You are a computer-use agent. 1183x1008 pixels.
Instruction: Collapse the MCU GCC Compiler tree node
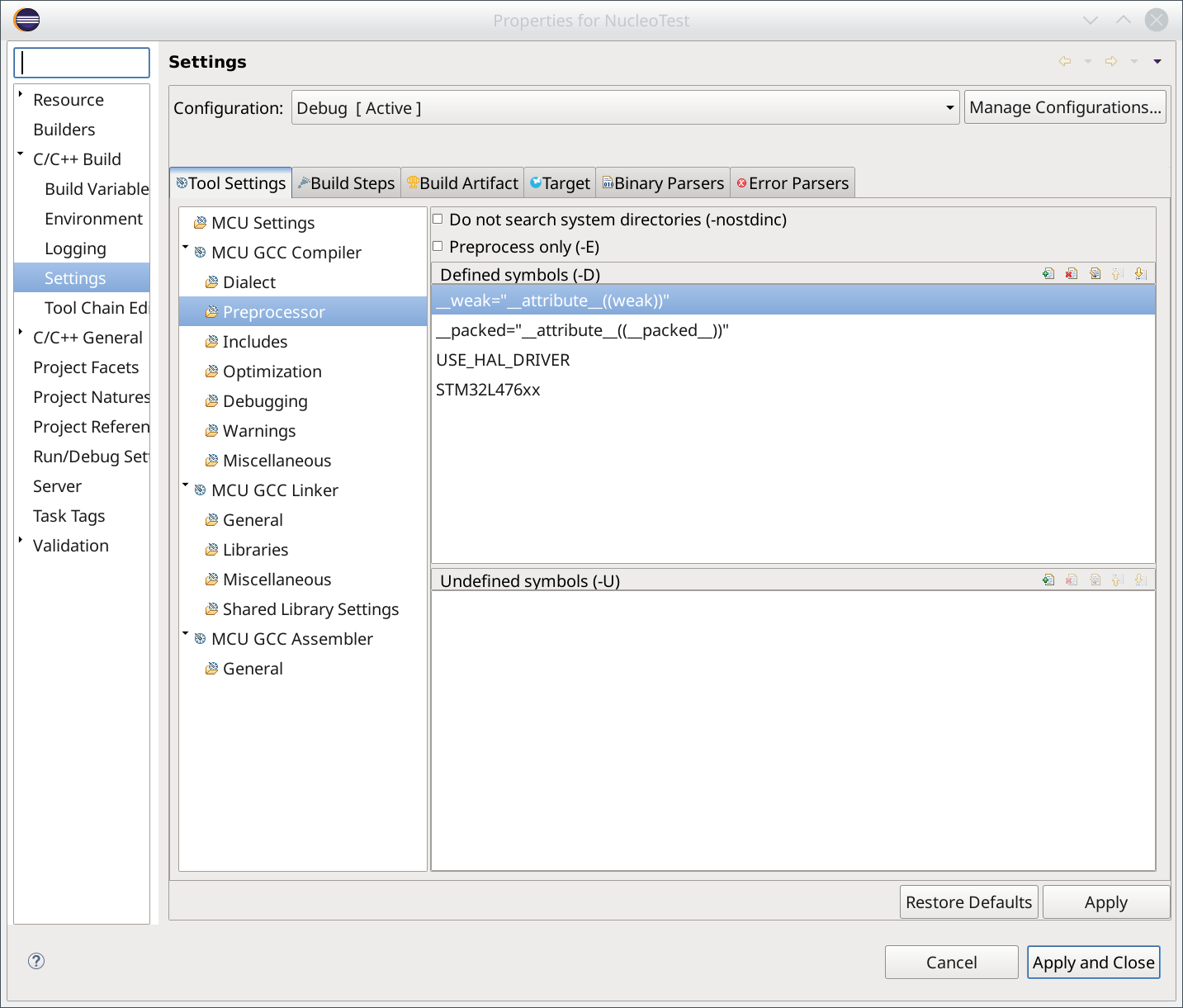click(186, 248)
